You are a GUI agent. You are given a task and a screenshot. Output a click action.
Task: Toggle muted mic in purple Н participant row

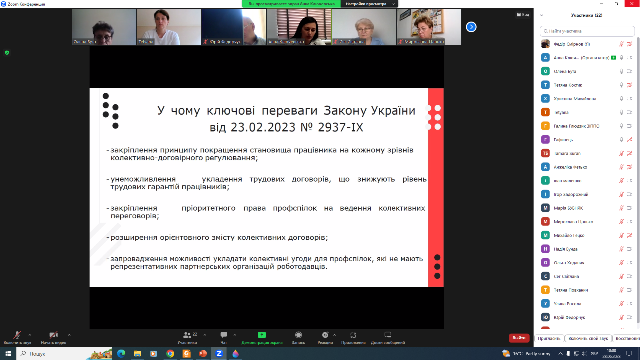[622, 249]
